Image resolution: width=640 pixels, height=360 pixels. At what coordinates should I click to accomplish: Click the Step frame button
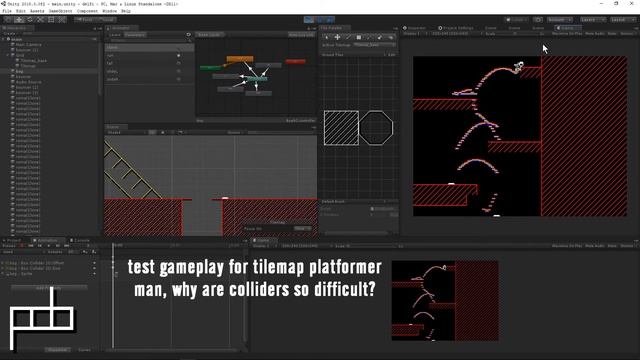[x=330, y=20]
